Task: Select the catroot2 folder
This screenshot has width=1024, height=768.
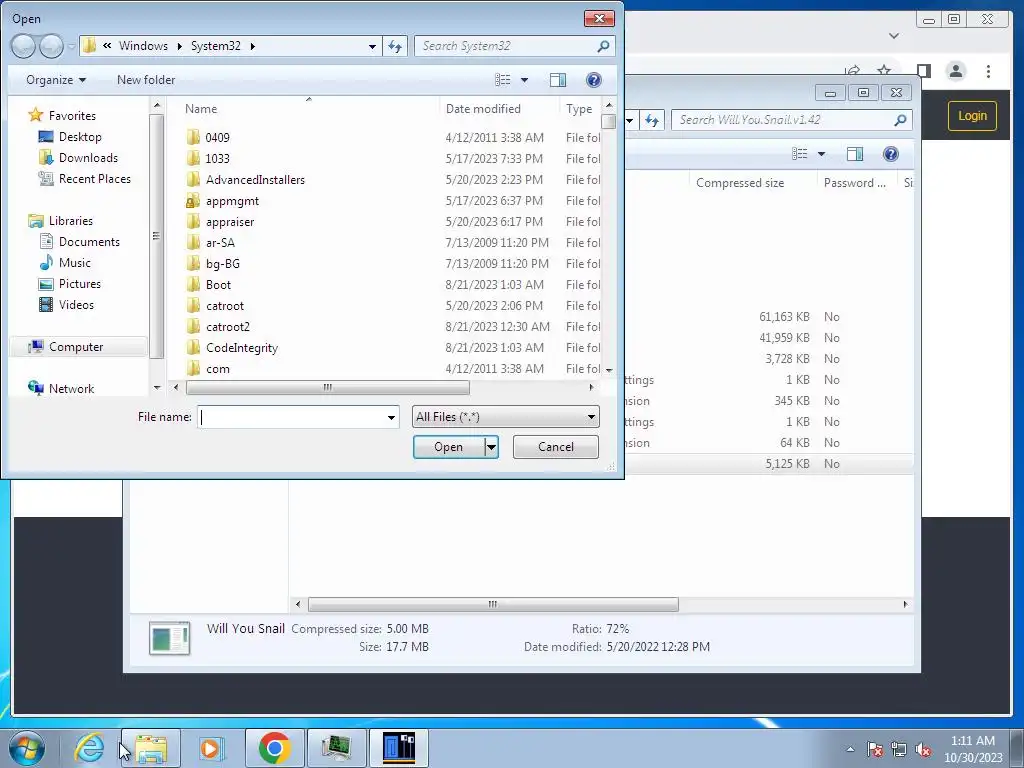Action: tap(227, 327)
